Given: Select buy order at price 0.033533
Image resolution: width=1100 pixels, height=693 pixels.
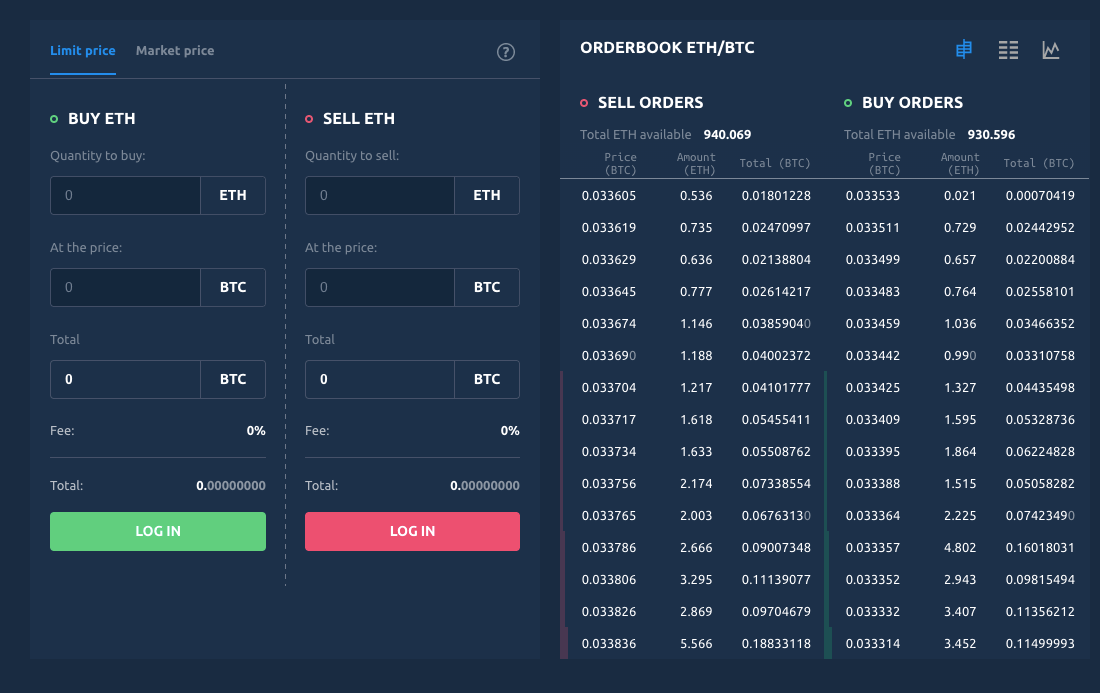Looking at the screenshot, I should pos(957,196).
